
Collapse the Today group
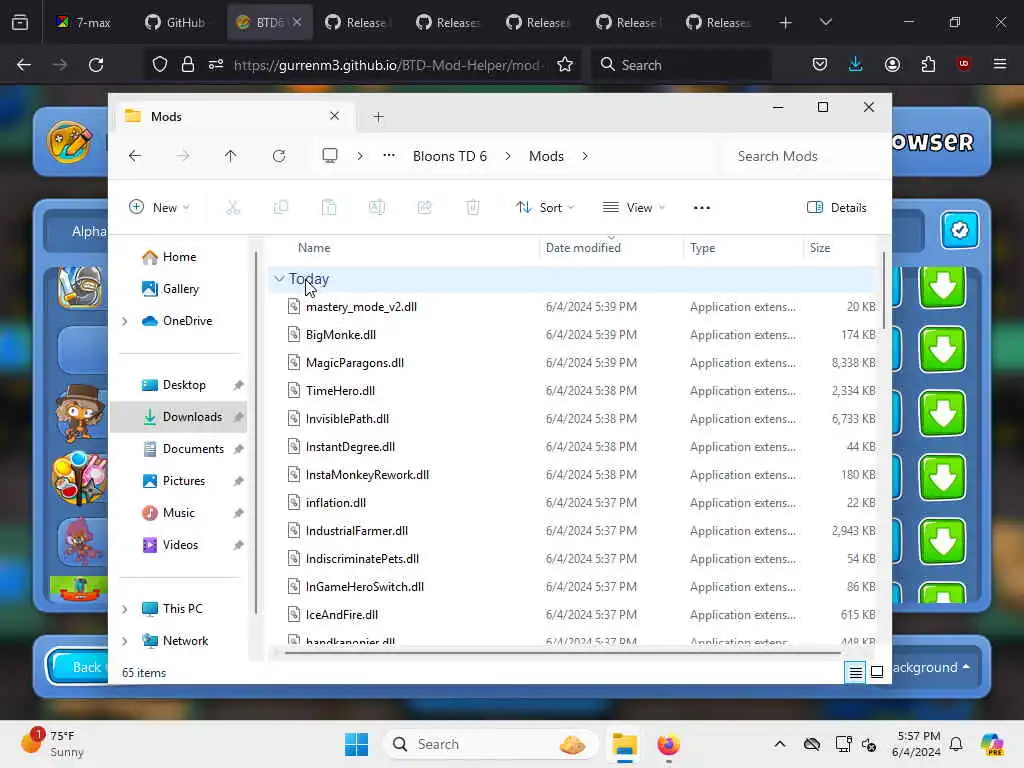(x=279, y=279)
